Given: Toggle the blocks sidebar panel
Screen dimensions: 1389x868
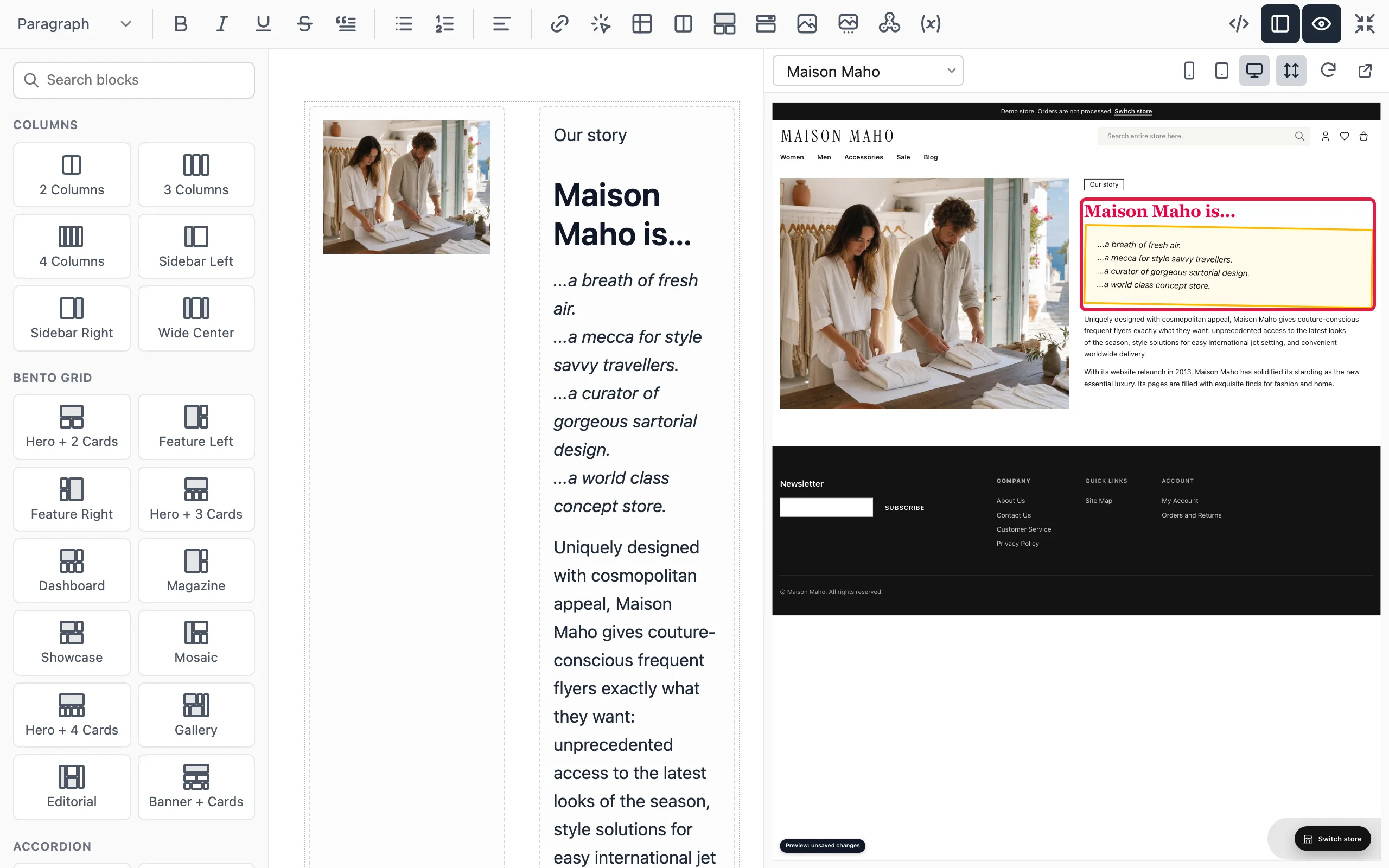Looking at the screenshot, I should pos(1280,23).
